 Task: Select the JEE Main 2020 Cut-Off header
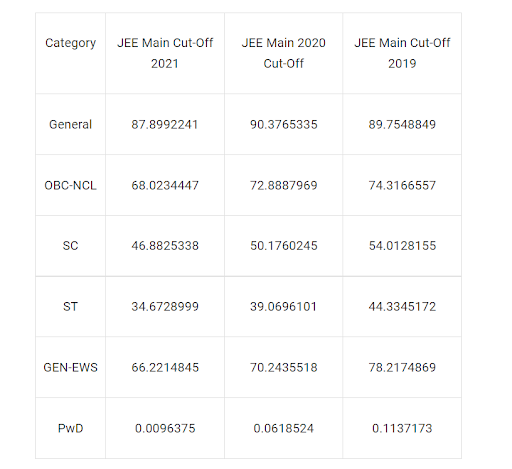tap(284, 53)
